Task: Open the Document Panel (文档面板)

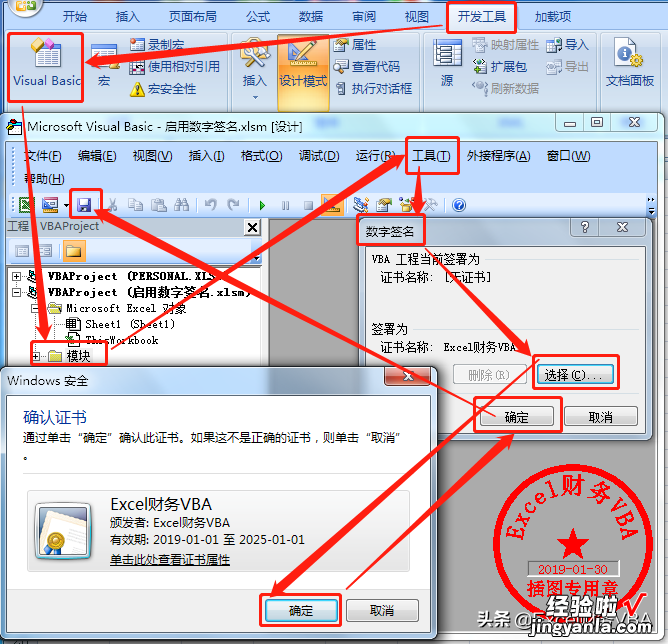Action: click(x=630, y=63)
